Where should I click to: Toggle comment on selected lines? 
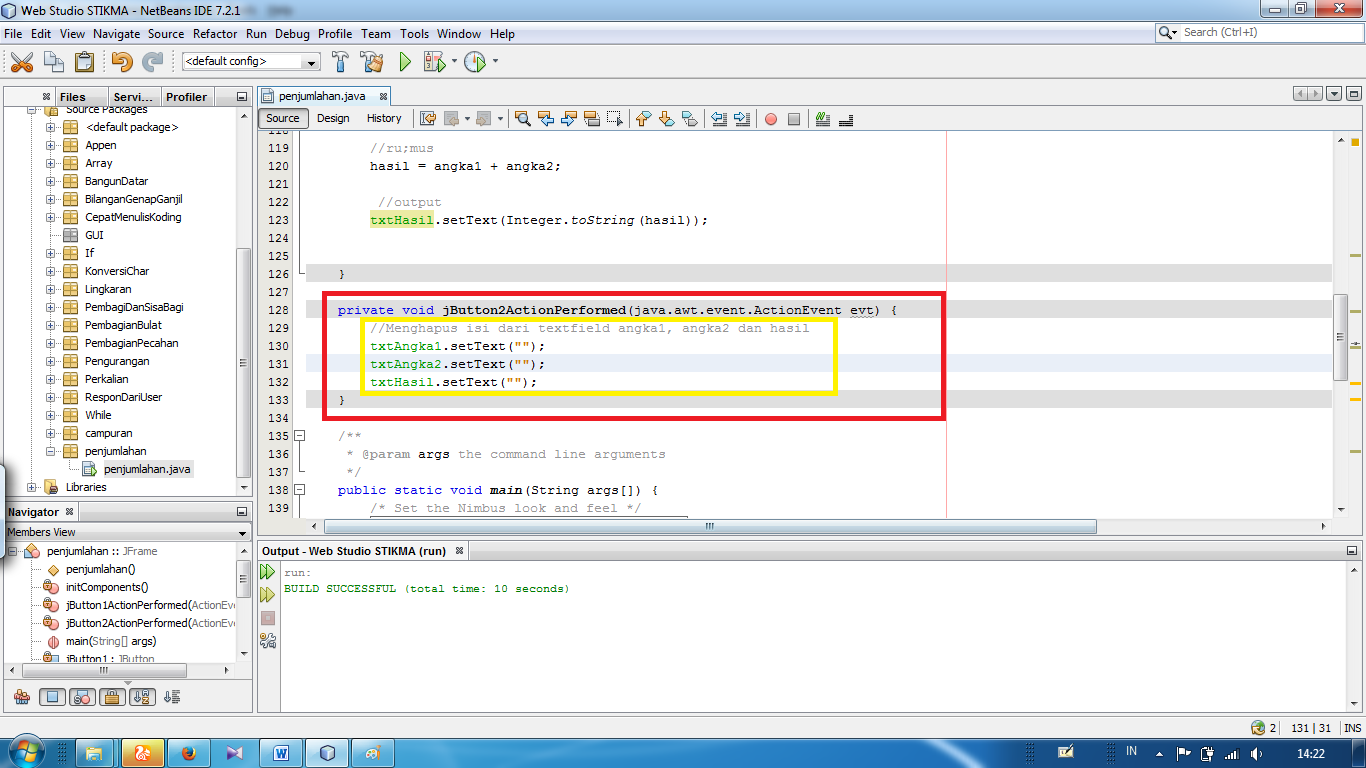[x=822, y=119]
